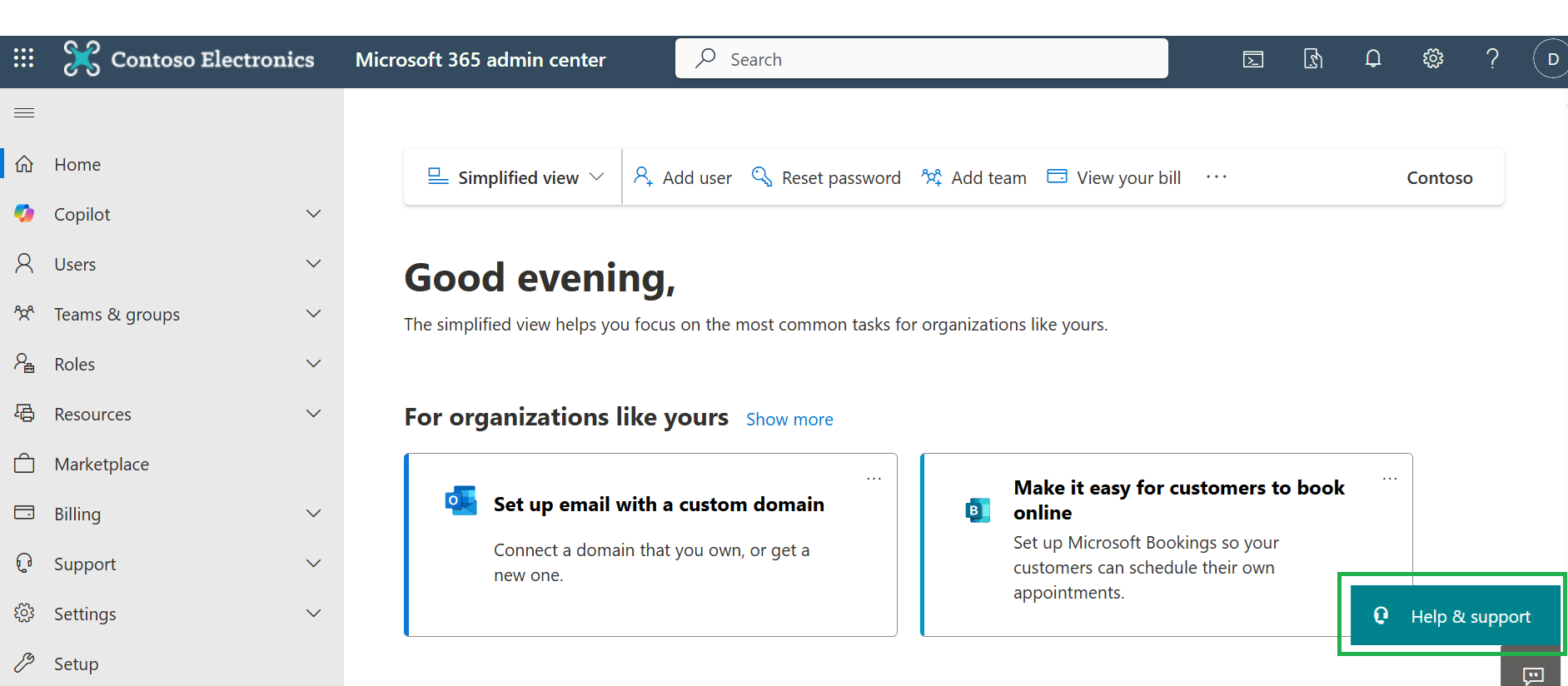Open Make it easy for customers to book online
1568x686 pixels.
[x=1178, y=500]
